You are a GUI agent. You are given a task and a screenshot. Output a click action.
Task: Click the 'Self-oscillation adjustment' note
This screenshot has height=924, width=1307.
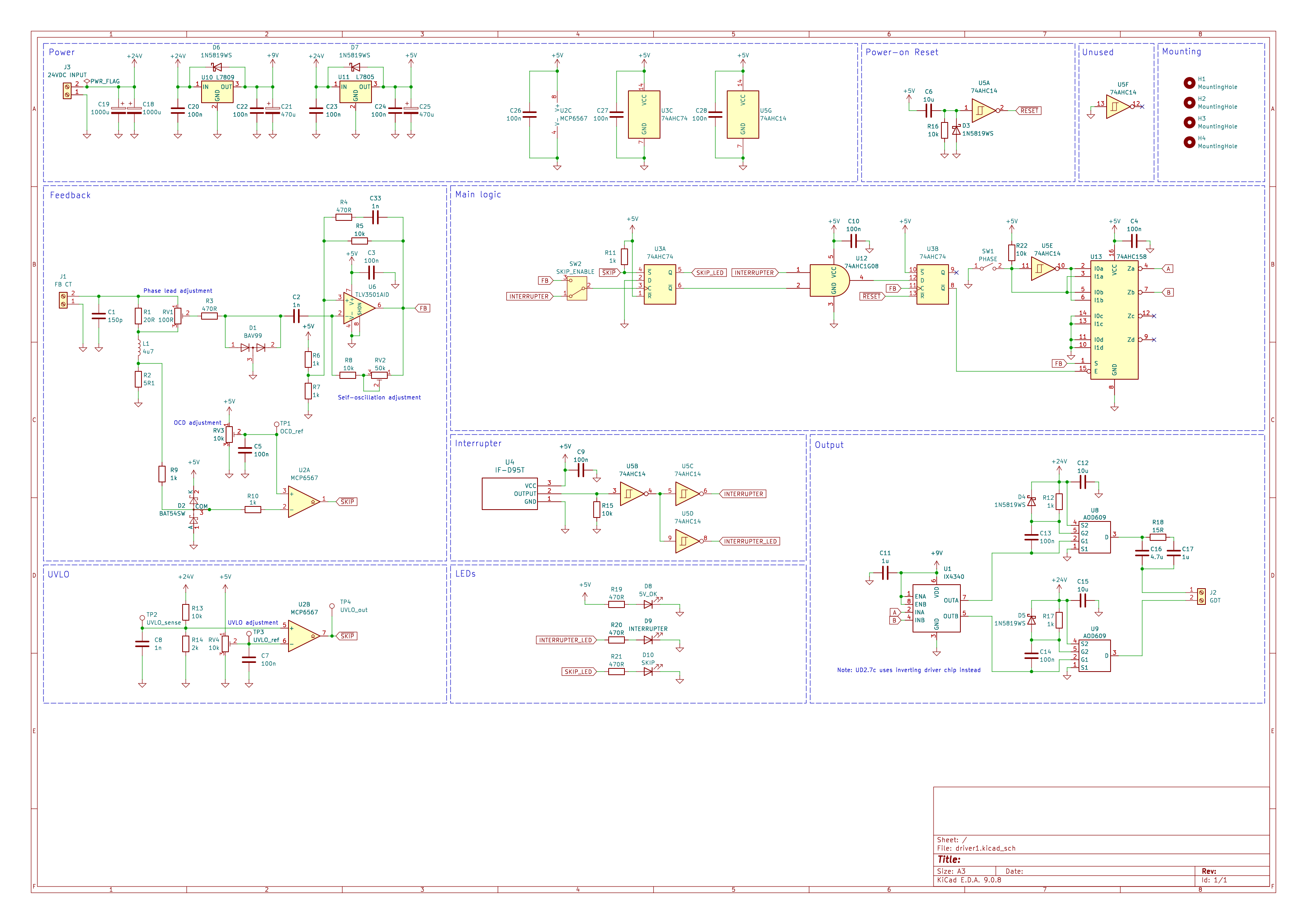point(379,398)
